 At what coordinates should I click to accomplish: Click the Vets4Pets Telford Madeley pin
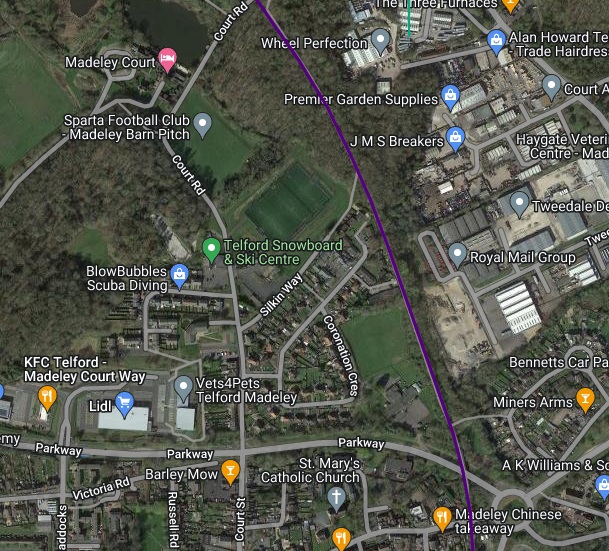[183, 388]
